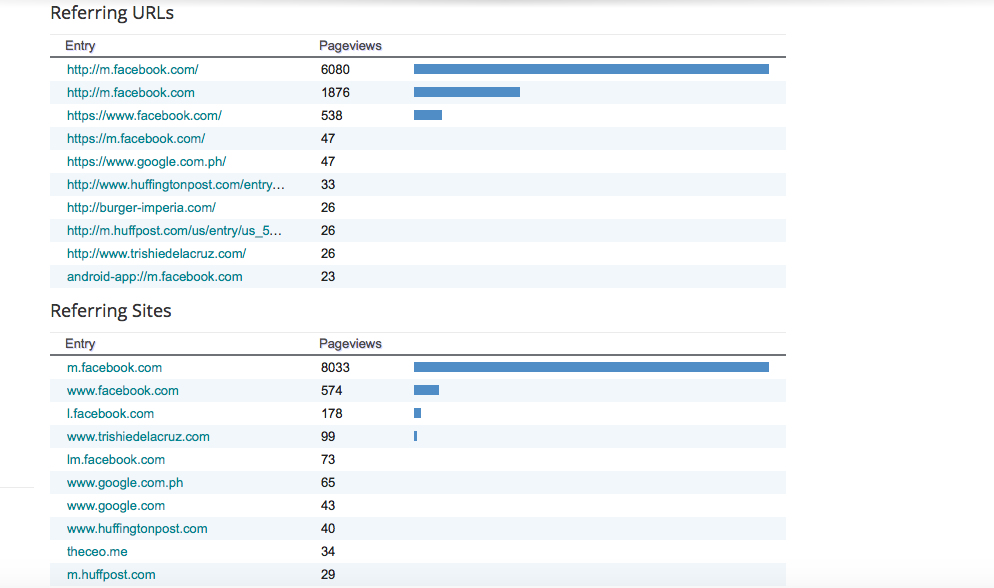Open the m.huffpost.com/us/entry URL link
Image resolution: width=994 pixels, height=588 pixels.
[174, 231]
